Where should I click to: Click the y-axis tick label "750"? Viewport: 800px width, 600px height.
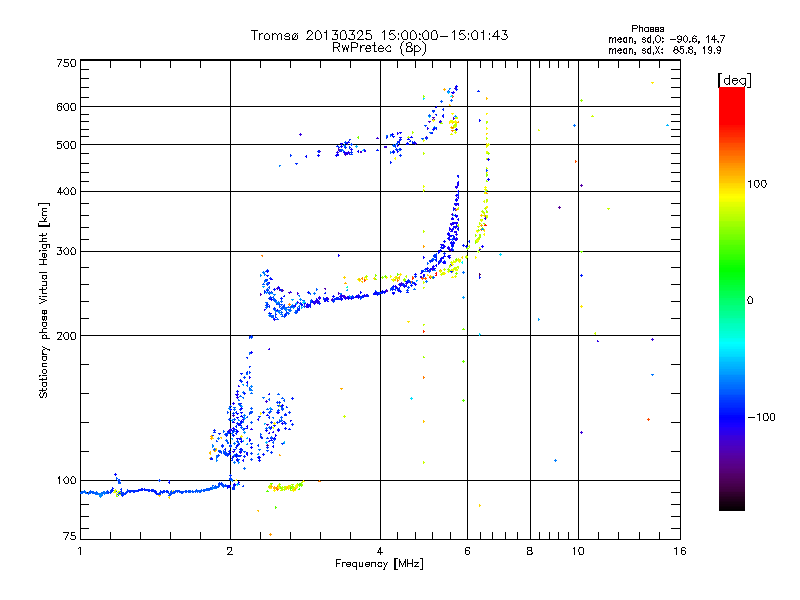point(66,63)
